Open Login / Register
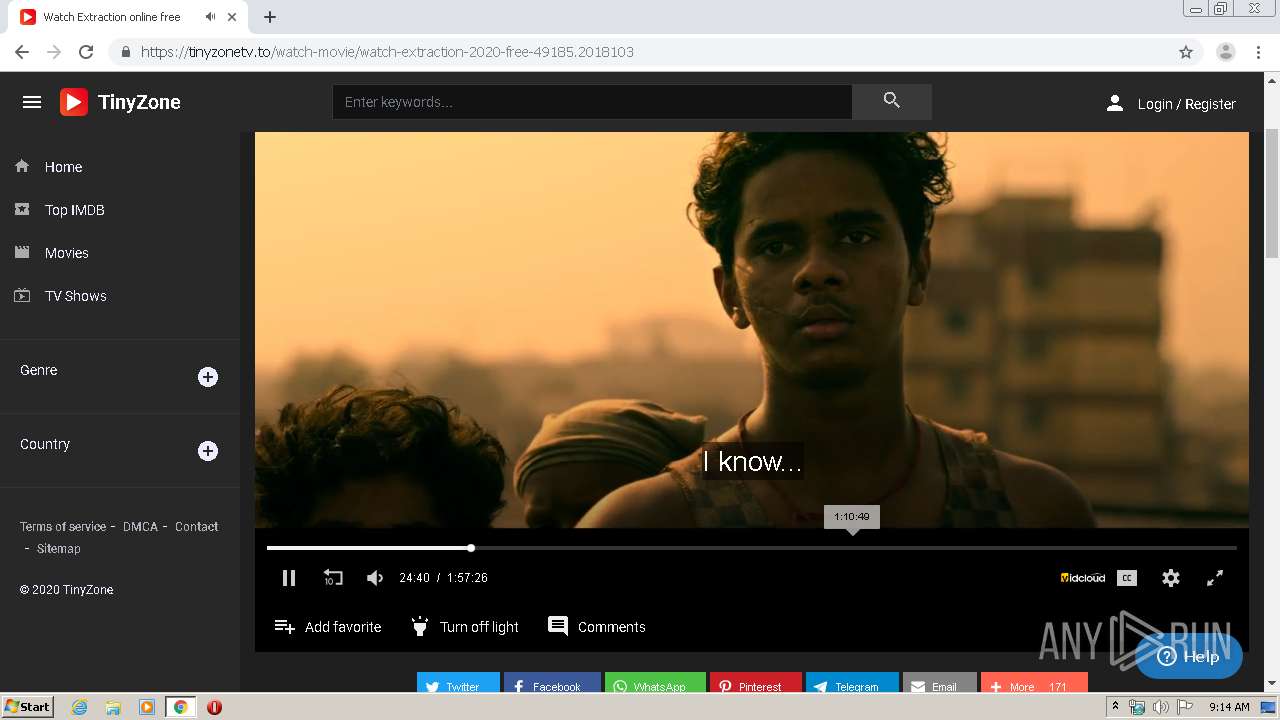 click(x=1170, y=104)
